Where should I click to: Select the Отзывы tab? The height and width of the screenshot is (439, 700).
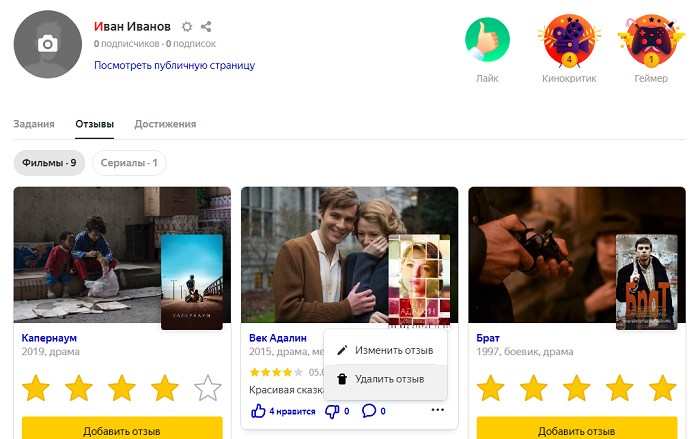click(94, 124)
